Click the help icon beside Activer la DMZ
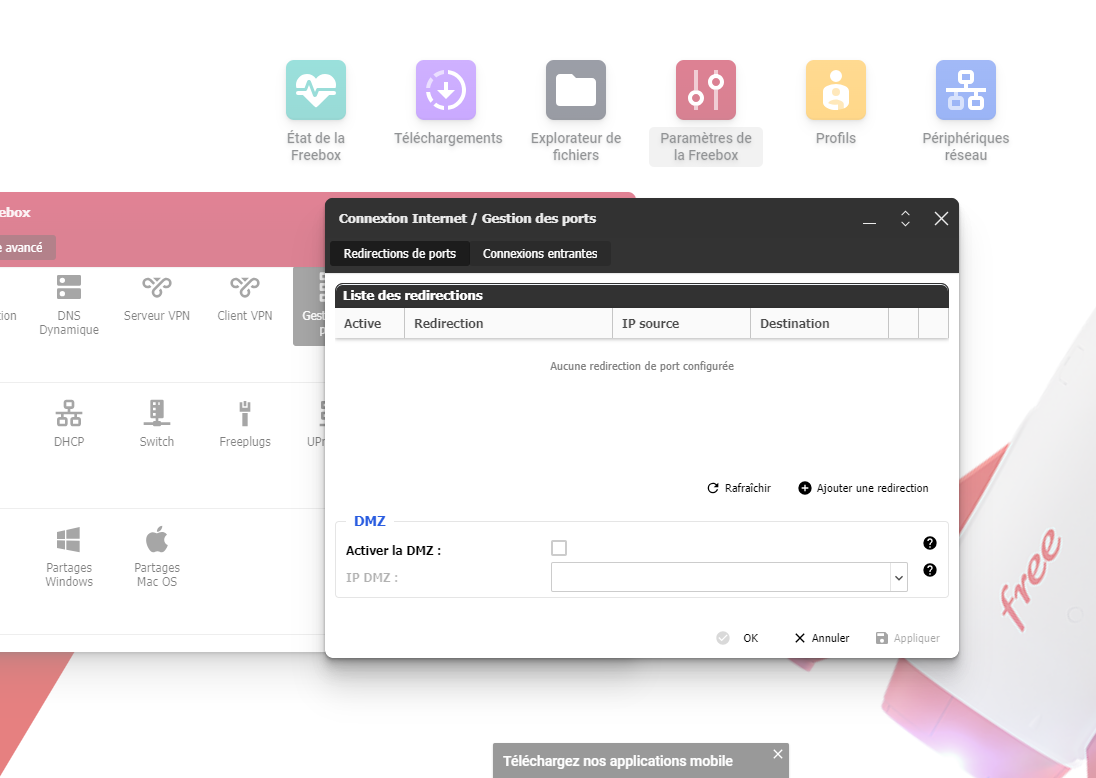 click(x=930, y=543)
